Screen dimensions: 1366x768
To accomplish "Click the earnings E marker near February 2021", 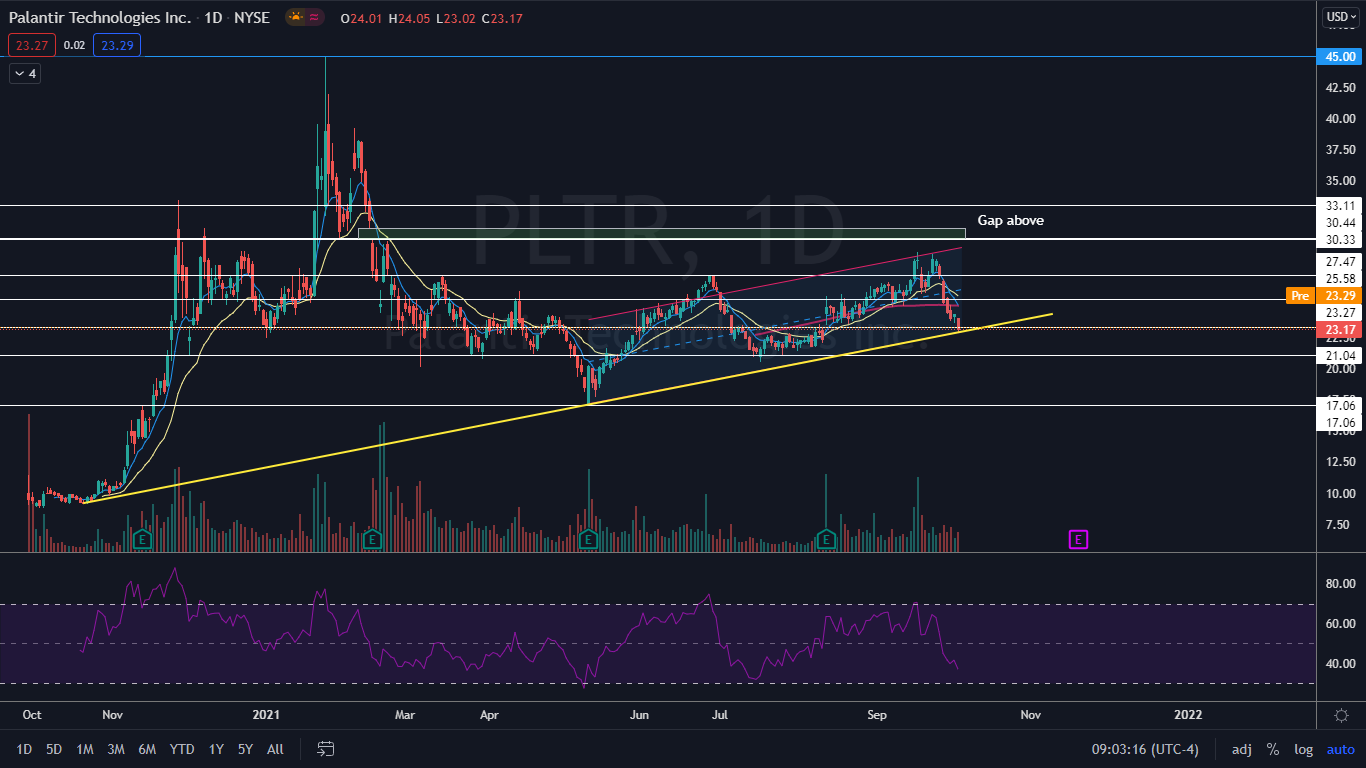I will coord(372,540).
